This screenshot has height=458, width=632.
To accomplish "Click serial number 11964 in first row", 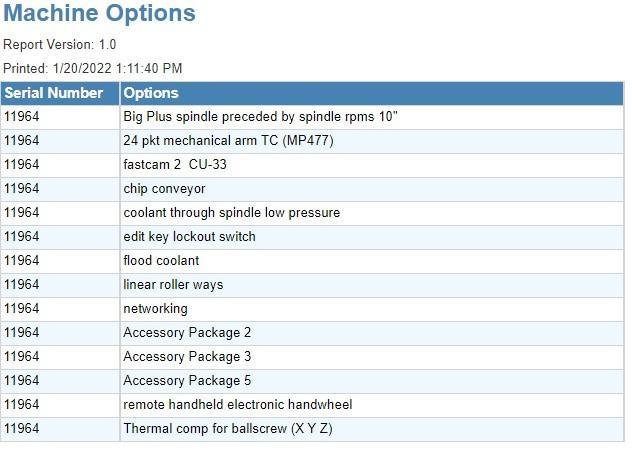I will (x=22, y=117).
